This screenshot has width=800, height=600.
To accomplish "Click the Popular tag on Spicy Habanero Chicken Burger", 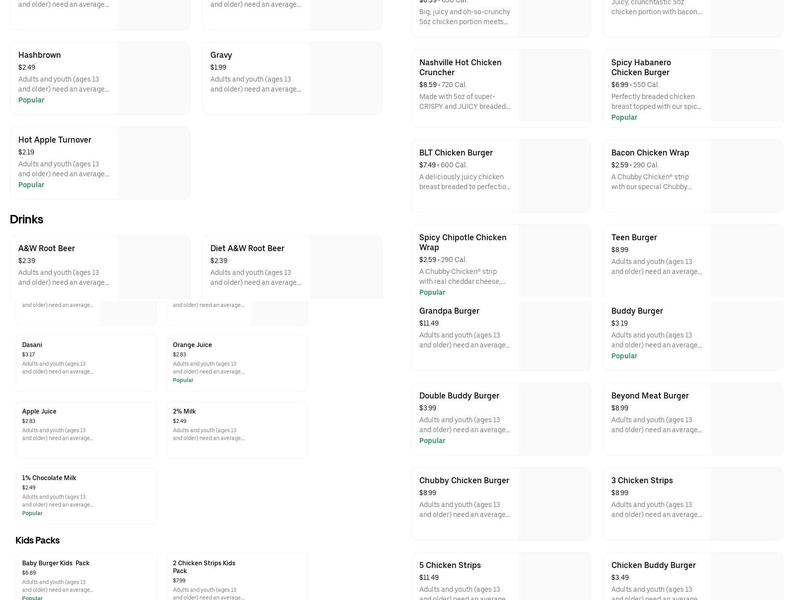I will coord(624,117).
